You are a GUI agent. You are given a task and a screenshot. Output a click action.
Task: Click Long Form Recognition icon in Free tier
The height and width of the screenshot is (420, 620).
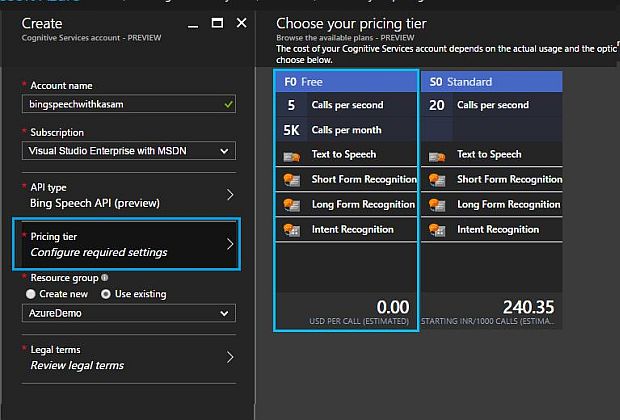click(292, 205)
